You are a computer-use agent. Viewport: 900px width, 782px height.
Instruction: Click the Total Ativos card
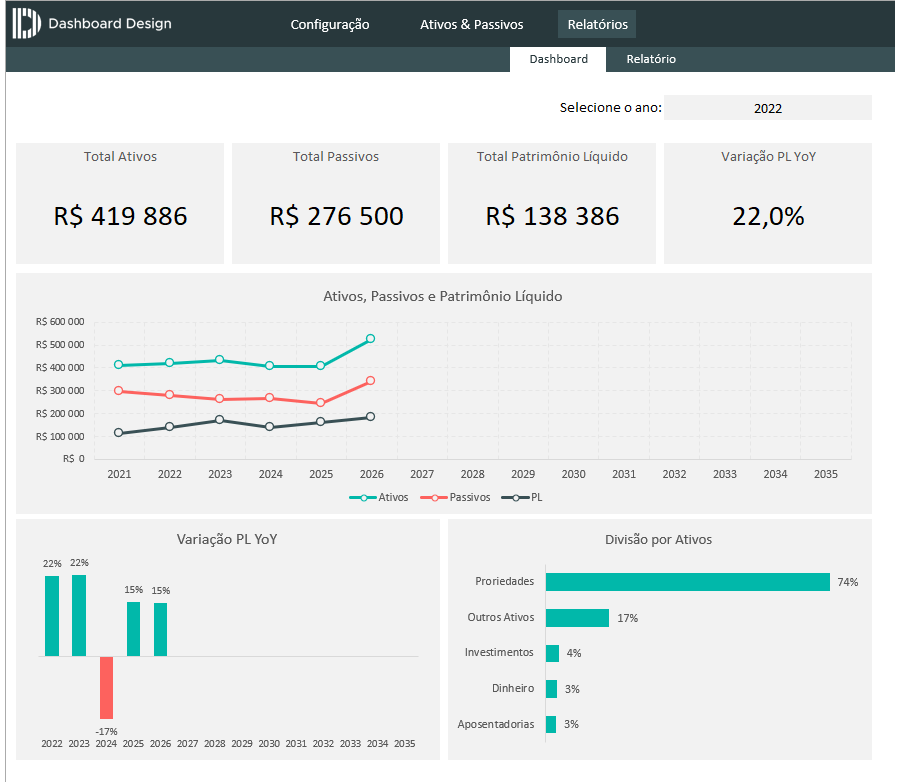click(120, 203)
